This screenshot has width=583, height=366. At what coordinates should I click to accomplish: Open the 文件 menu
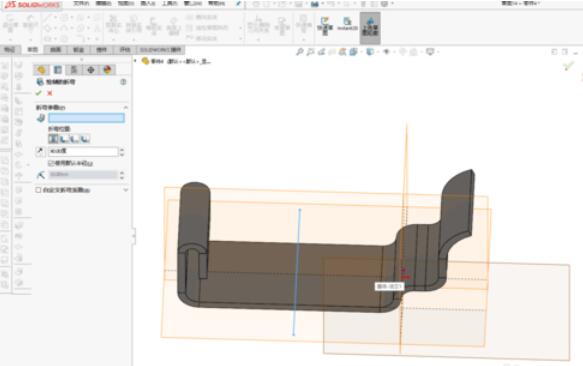[81, 4]
